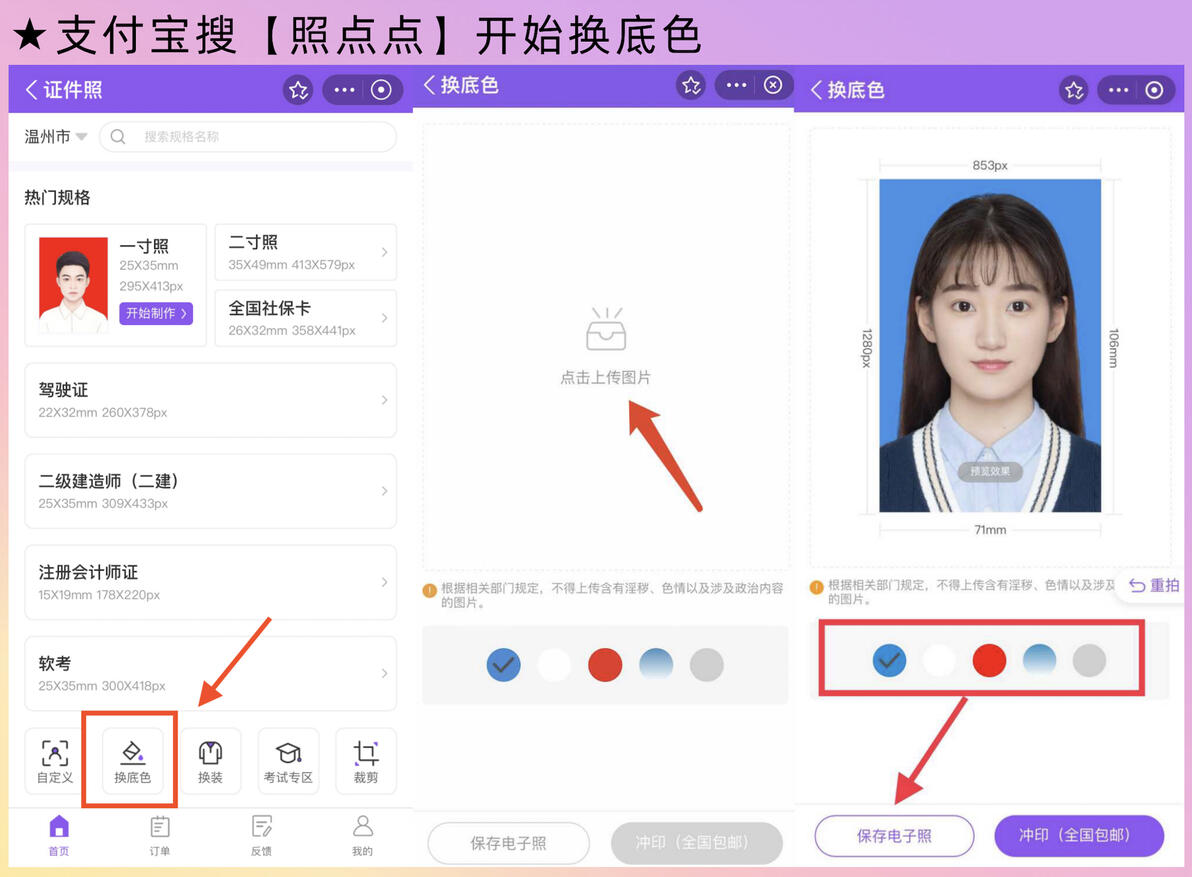Open the more options dots on the 证件照 screen
This screenshot has width=1192, height=877.
tap(344, 90)
